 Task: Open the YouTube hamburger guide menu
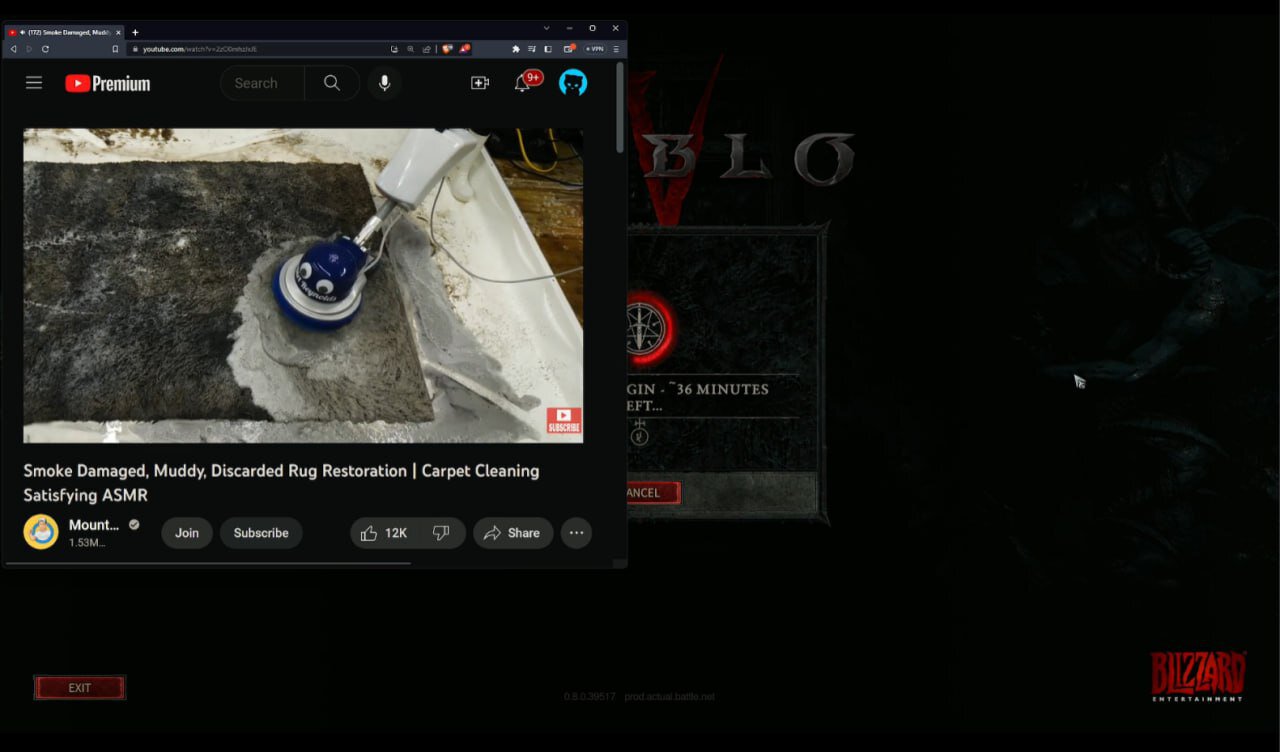point(34,83)
